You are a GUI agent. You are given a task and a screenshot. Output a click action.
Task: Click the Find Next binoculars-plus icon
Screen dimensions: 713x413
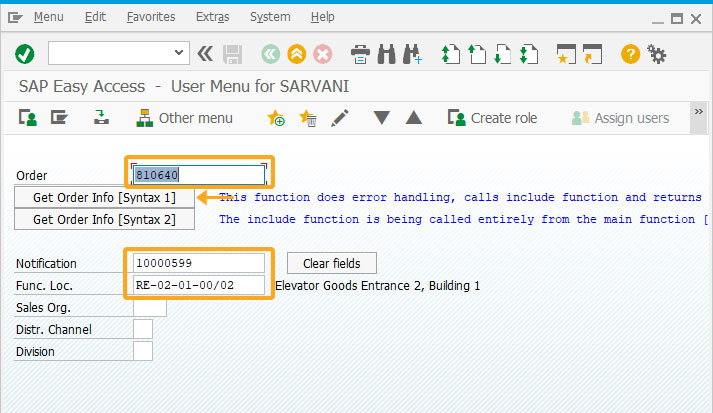click(x=413, y=54)
